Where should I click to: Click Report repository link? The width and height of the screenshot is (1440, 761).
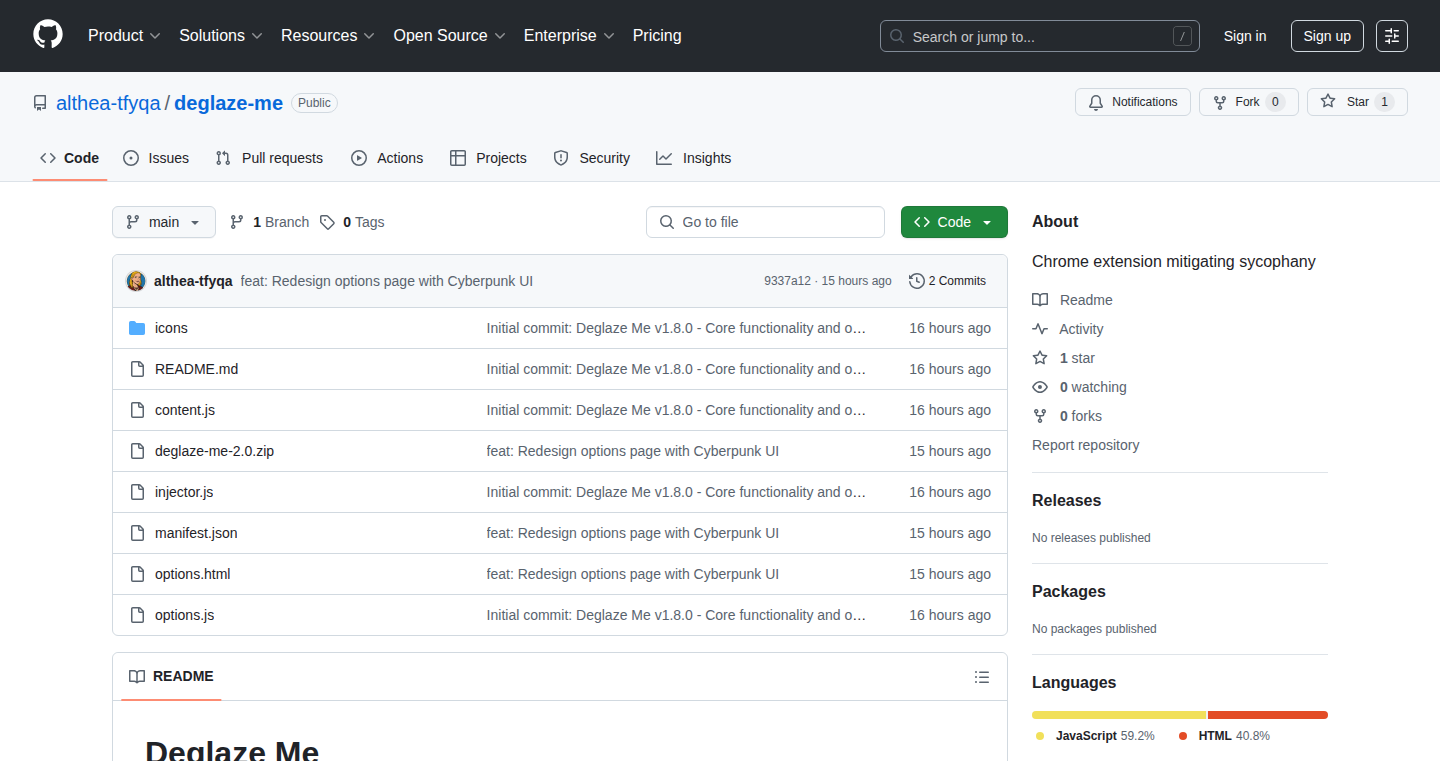[1086, 445]
